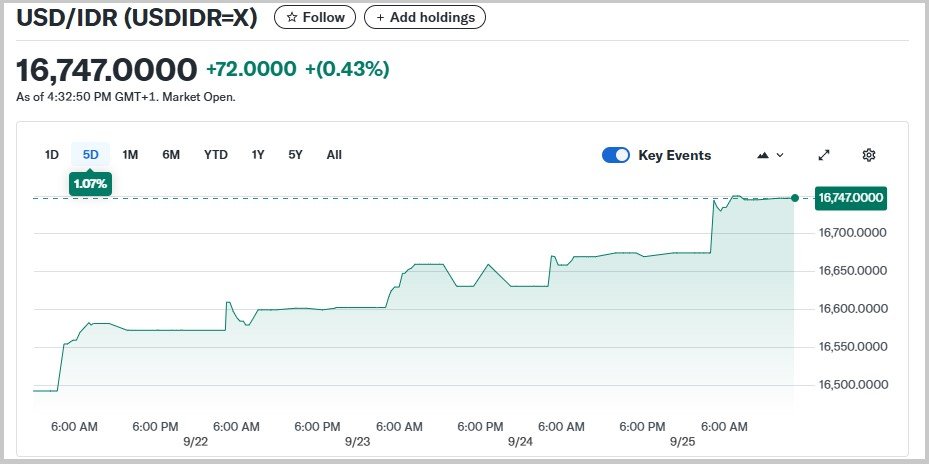Toggle the Key Events switch
Screen dimensions: 929x464
[616, 155]
